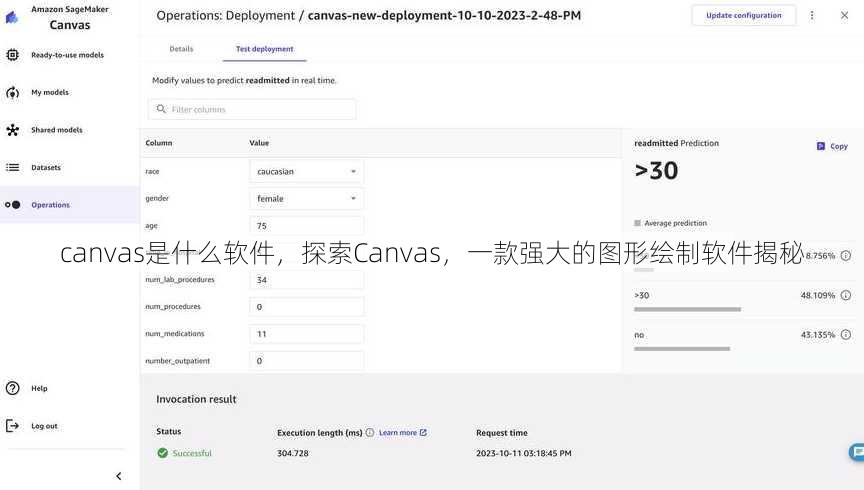The width and height of the screenshot is (864, 490).
Task: Click Log out text
Action: pyautogui.click(x=44, y=426)
